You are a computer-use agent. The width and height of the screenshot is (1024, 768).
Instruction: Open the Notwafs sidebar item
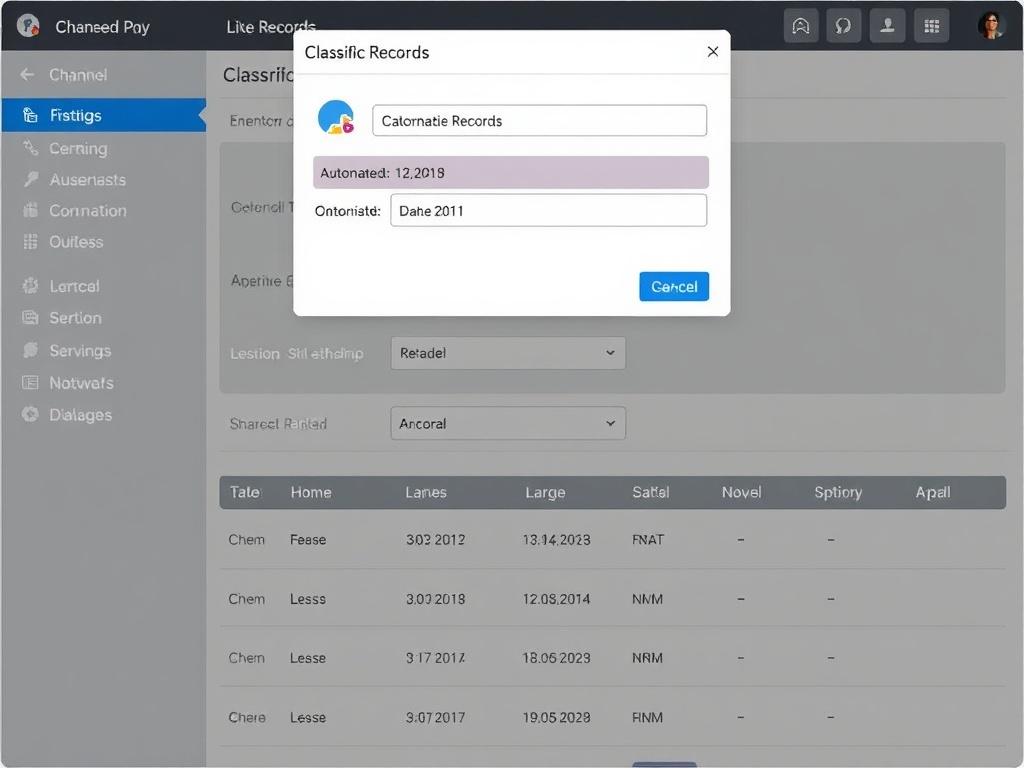click(x=80, y=383)
